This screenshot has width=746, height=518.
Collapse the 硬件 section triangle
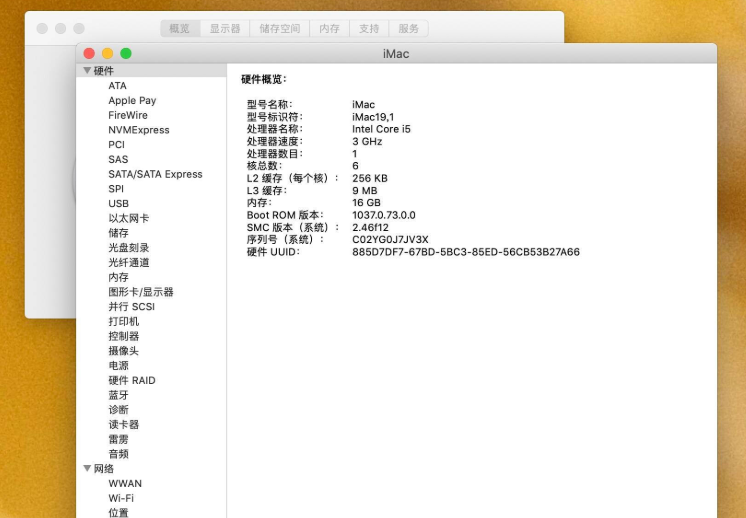87,71
